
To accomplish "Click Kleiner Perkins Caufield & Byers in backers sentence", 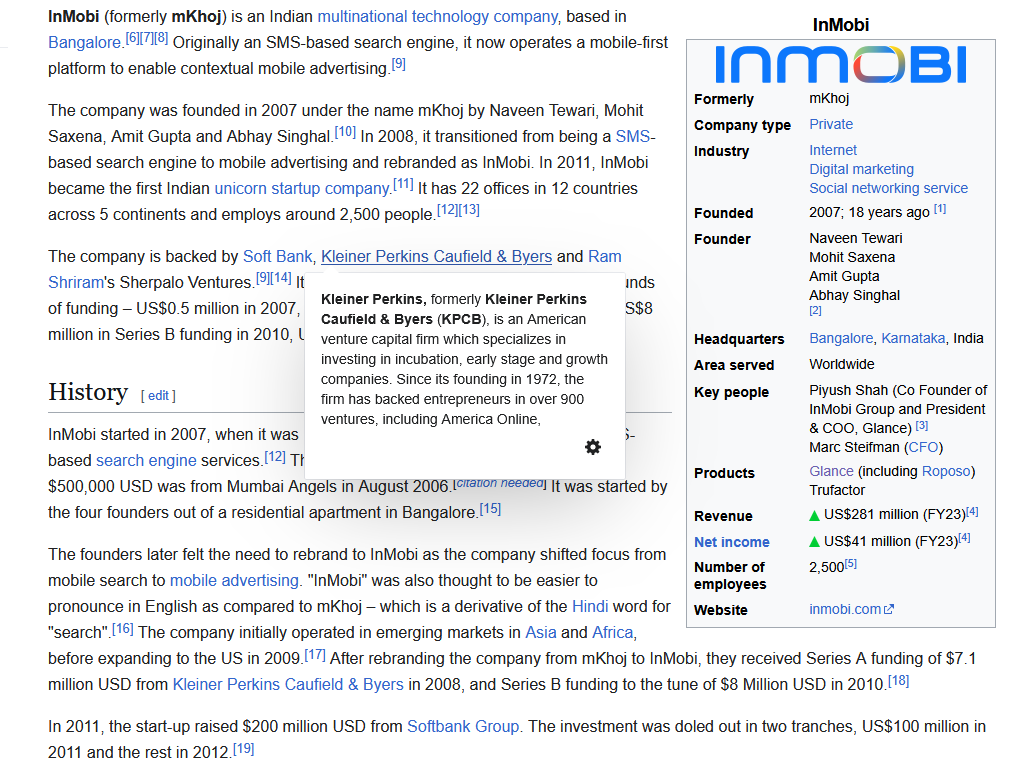I will [x=436, y=257].
